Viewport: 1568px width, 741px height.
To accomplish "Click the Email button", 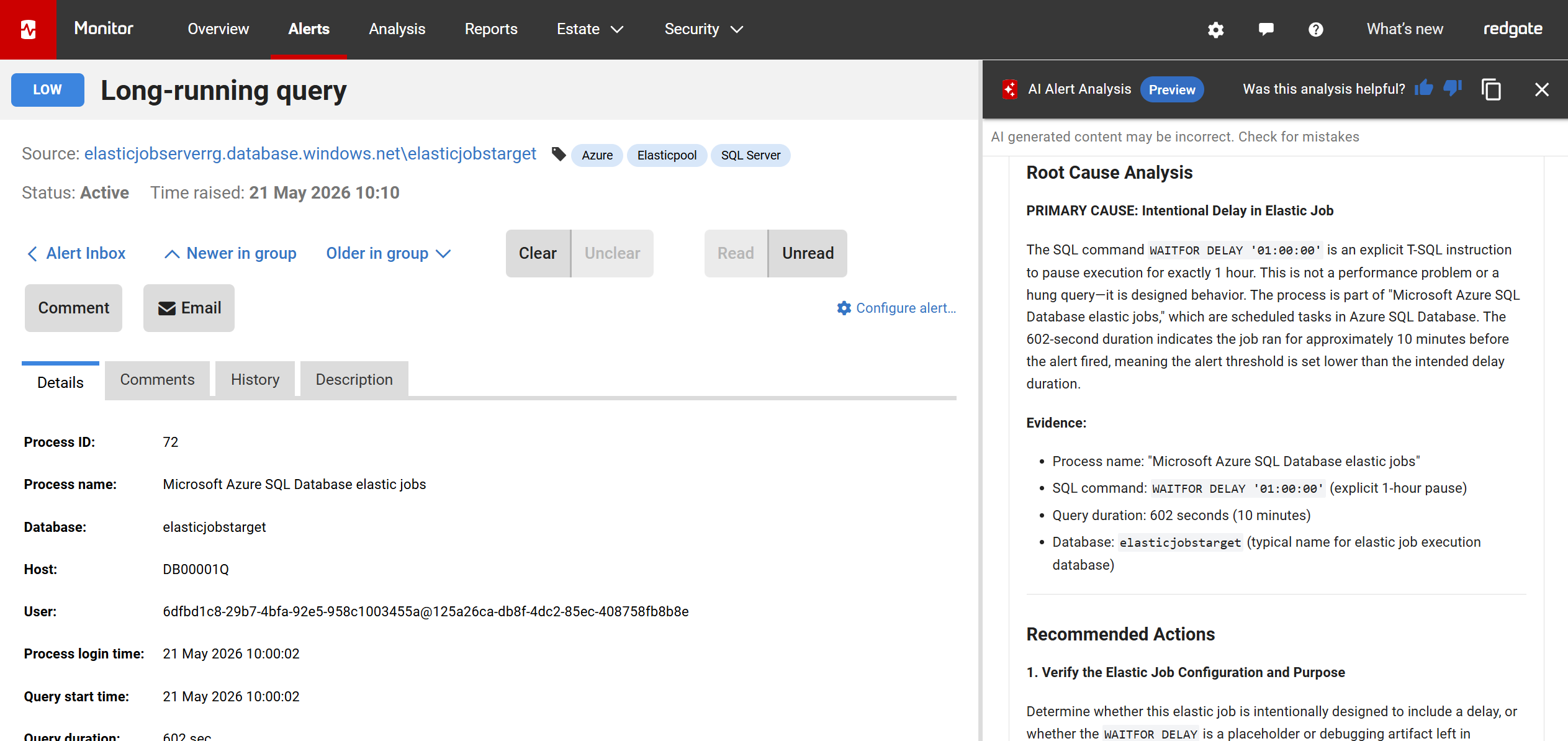I will coord(189,308).
